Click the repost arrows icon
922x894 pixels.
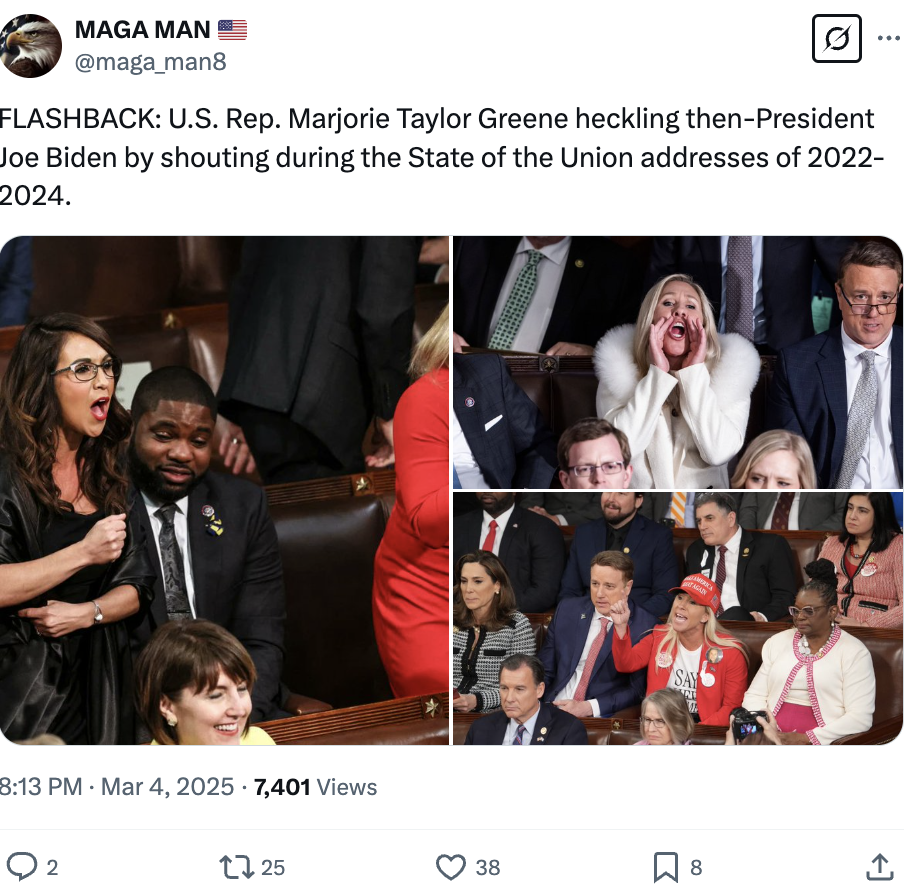(x=236, y=867)
